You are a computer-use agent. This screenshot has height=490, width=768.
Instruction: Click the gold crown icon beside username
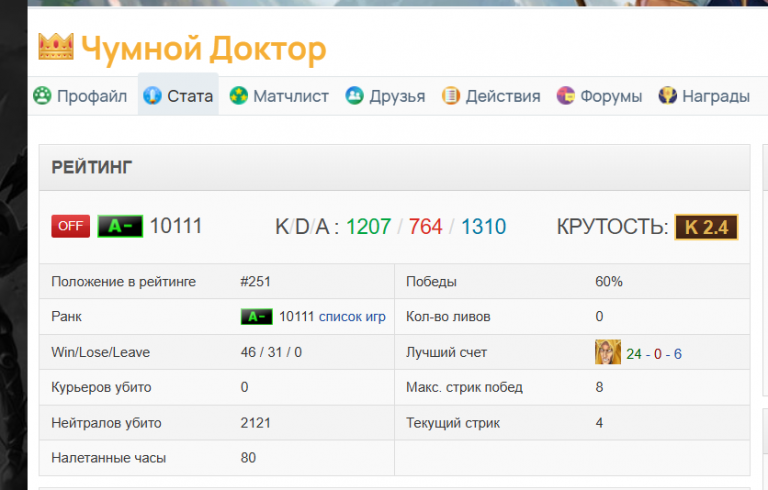pyautogui.click(x=56, y=47)
